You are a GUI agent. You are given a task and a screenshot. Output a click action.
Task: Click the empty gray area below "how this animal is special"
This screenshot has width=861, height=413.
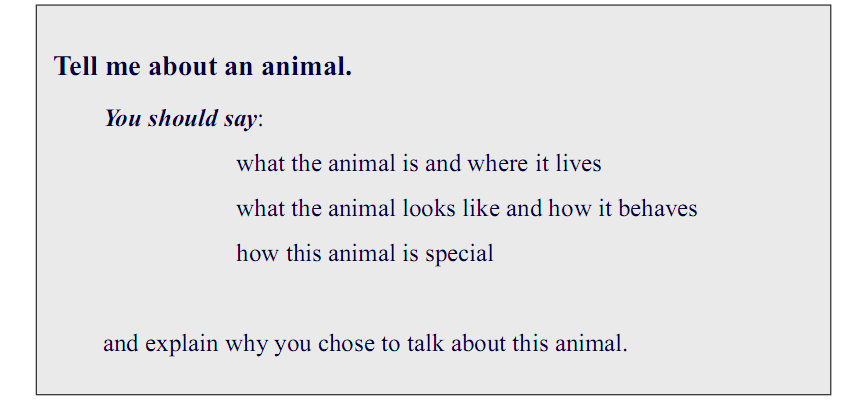click(x=433, y=299)
